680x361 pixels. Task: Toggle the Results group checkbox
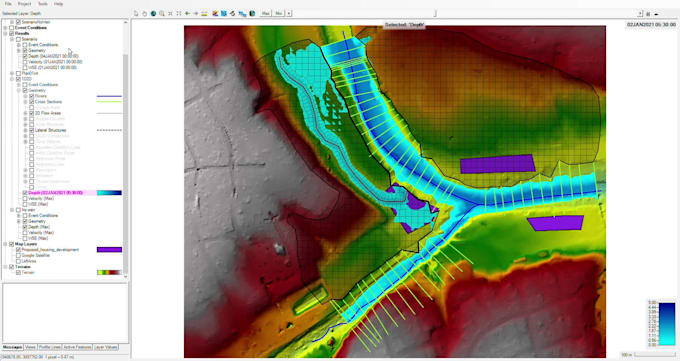tap(12, 33)
